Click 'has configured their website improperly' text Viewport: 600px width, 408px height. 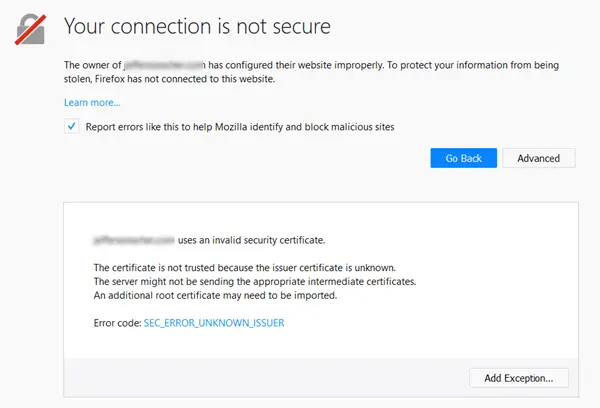click(x=296, y=65)
